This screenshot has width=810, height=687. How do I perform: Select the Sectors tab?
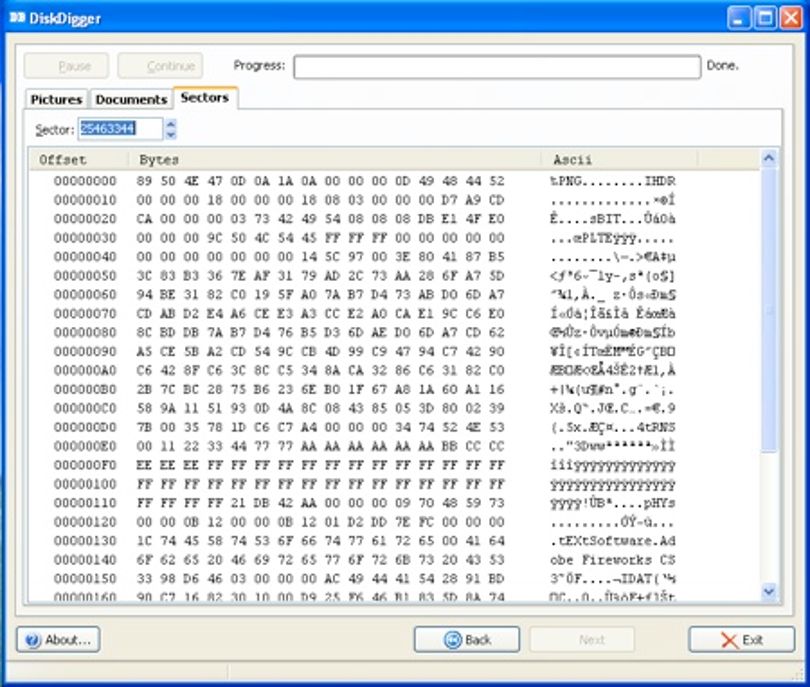(x=205, y=98)
